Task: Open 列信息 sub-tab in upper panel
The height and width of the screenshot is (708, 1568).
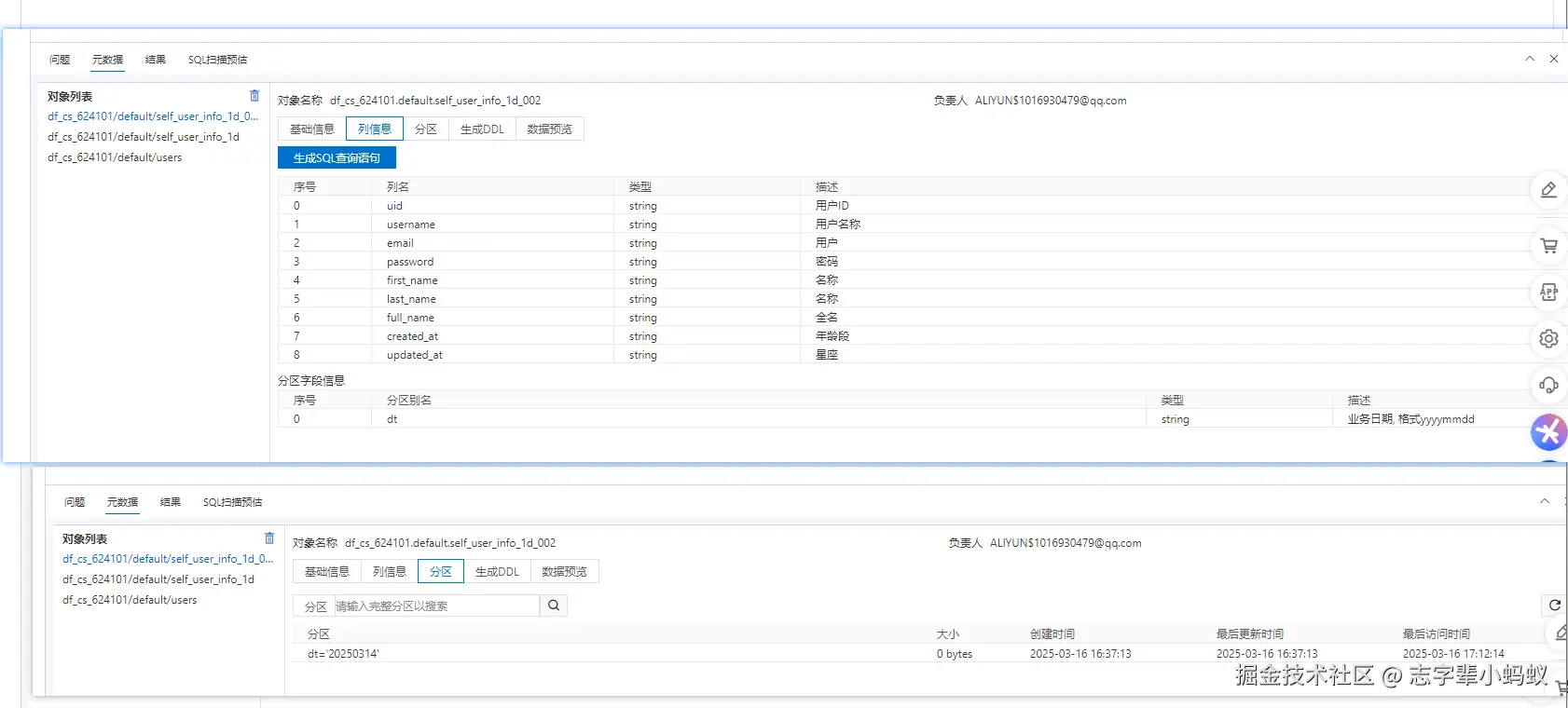Action: [x=375, y=129]
